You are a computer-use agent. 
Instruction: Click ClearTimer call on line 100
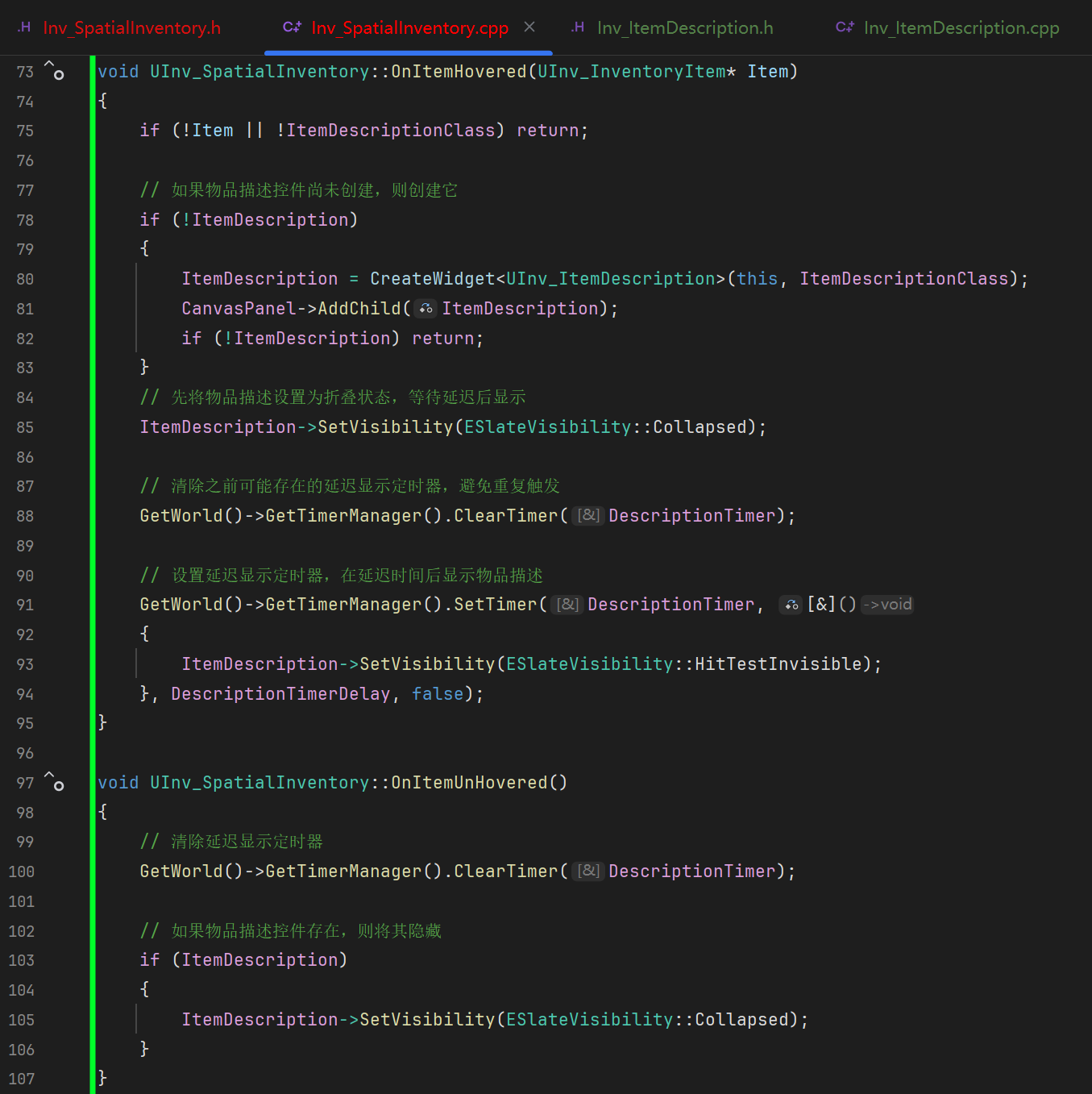[x=506, y=871]
